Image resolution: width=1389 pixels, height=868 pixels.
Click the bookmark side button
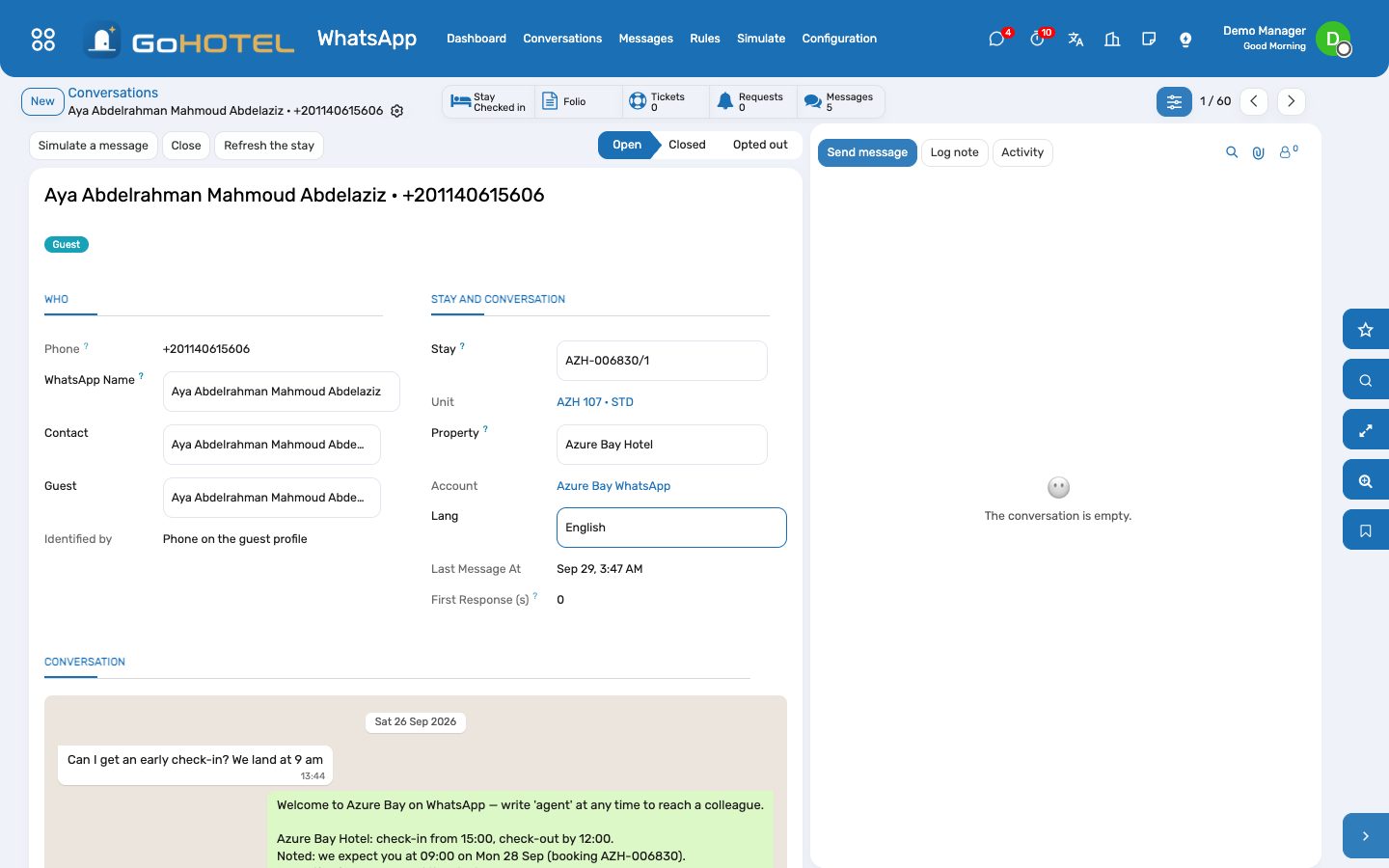click(x=1366, y=529)
